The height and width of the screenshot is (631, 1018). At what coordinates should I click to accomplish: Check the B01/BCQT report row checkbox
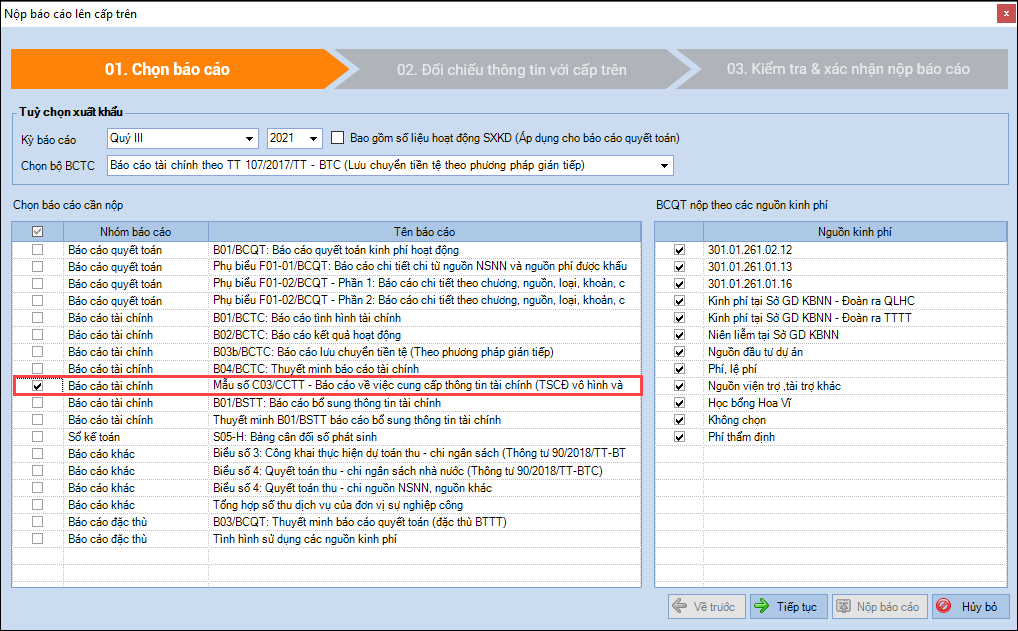(x=38, y=250)
